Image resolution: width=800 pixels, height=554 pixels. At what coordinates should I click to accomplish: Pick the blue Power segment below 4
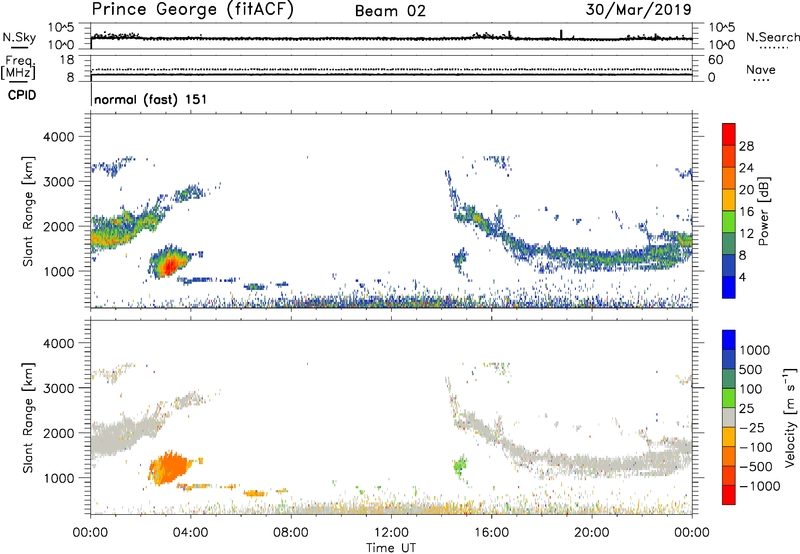[x=729, y=287]
